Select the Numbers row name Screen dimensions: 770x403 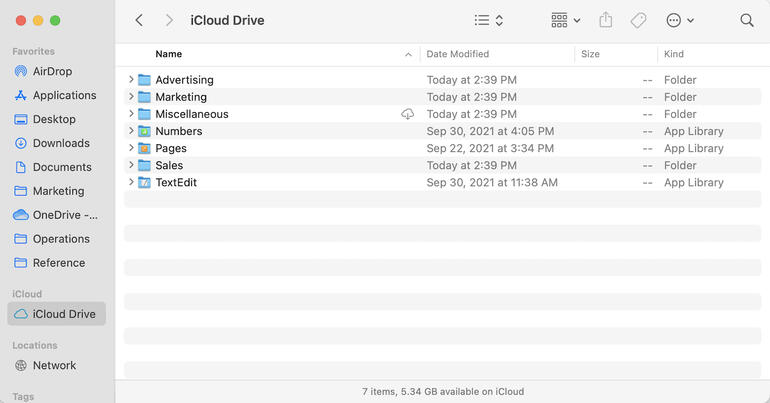(x=179, y=131)
